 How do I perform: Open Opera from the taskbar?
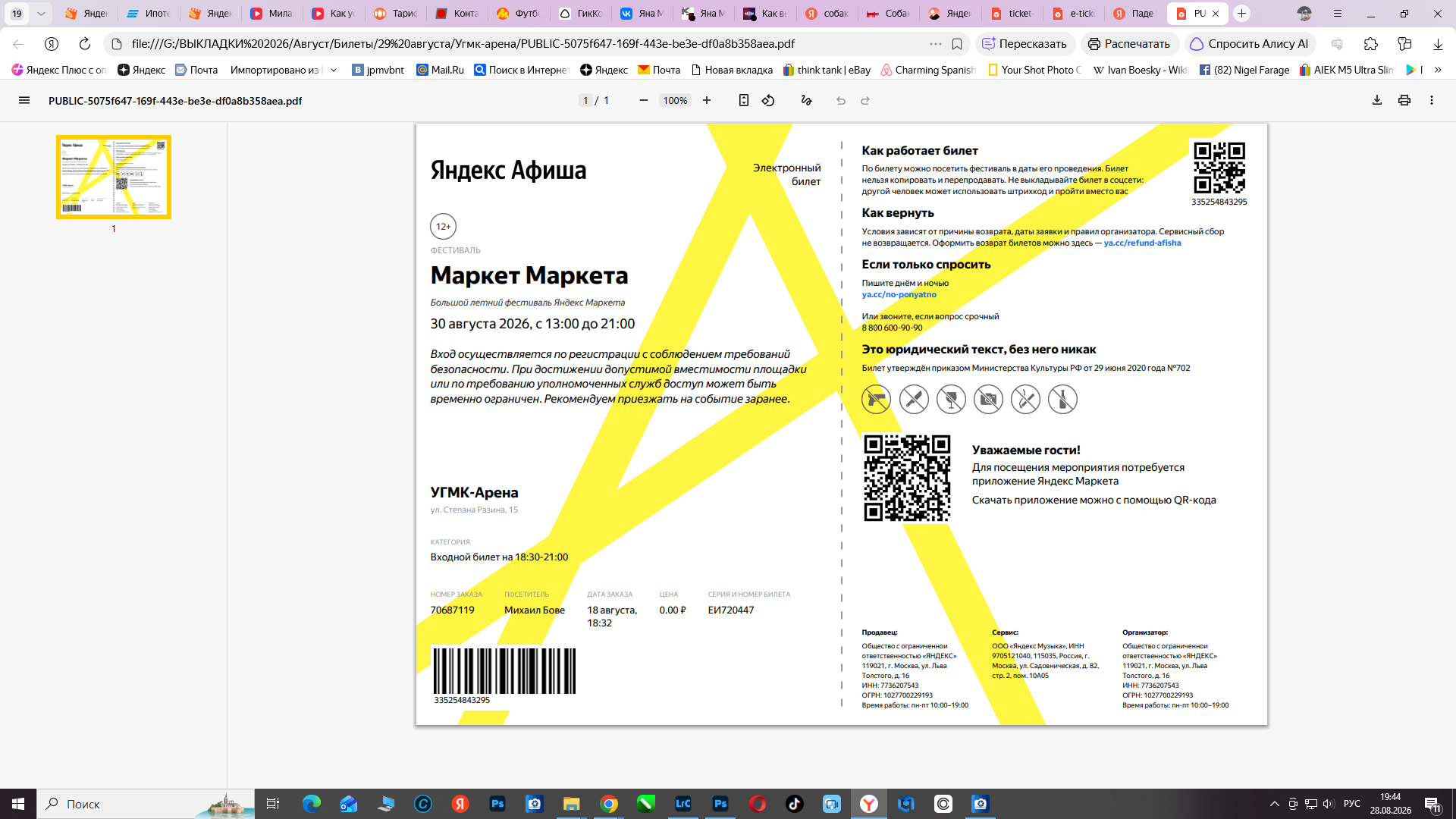[x=758, y=804]
